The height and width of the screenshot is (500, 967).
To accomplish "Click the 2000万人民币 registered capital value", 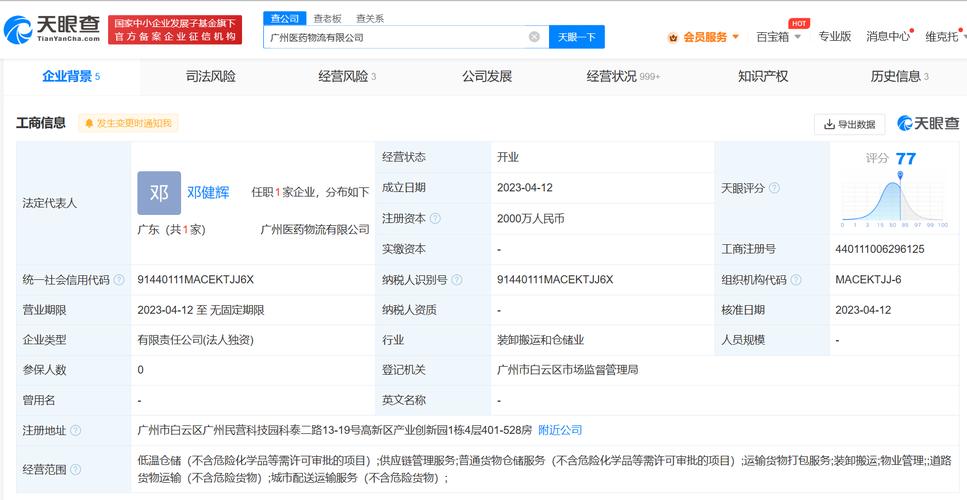I will pos(530,218).
